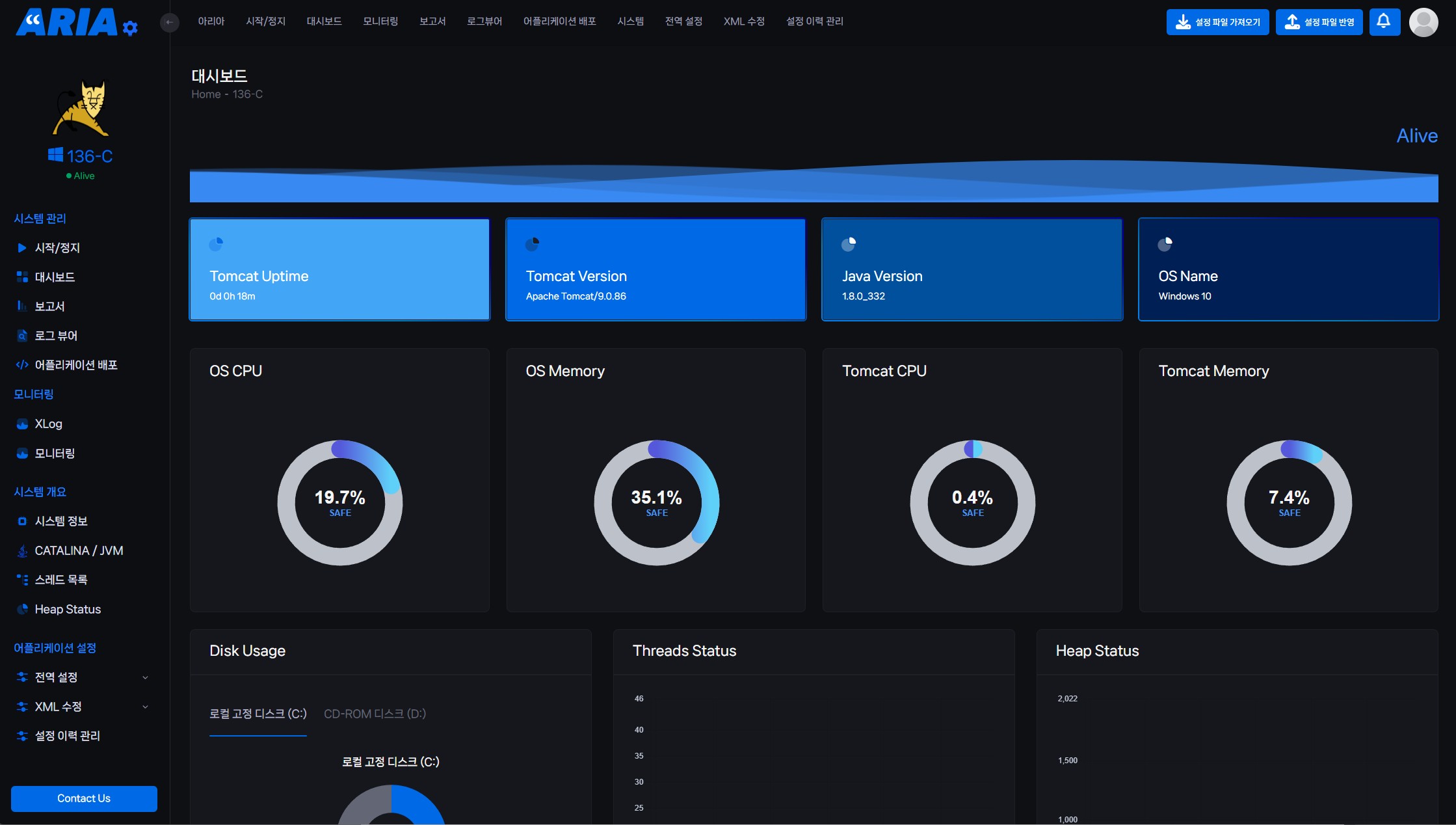1456x825 pixels.
Task: Open 모니터링 in top navigation
Action: (x=380, y=21)
